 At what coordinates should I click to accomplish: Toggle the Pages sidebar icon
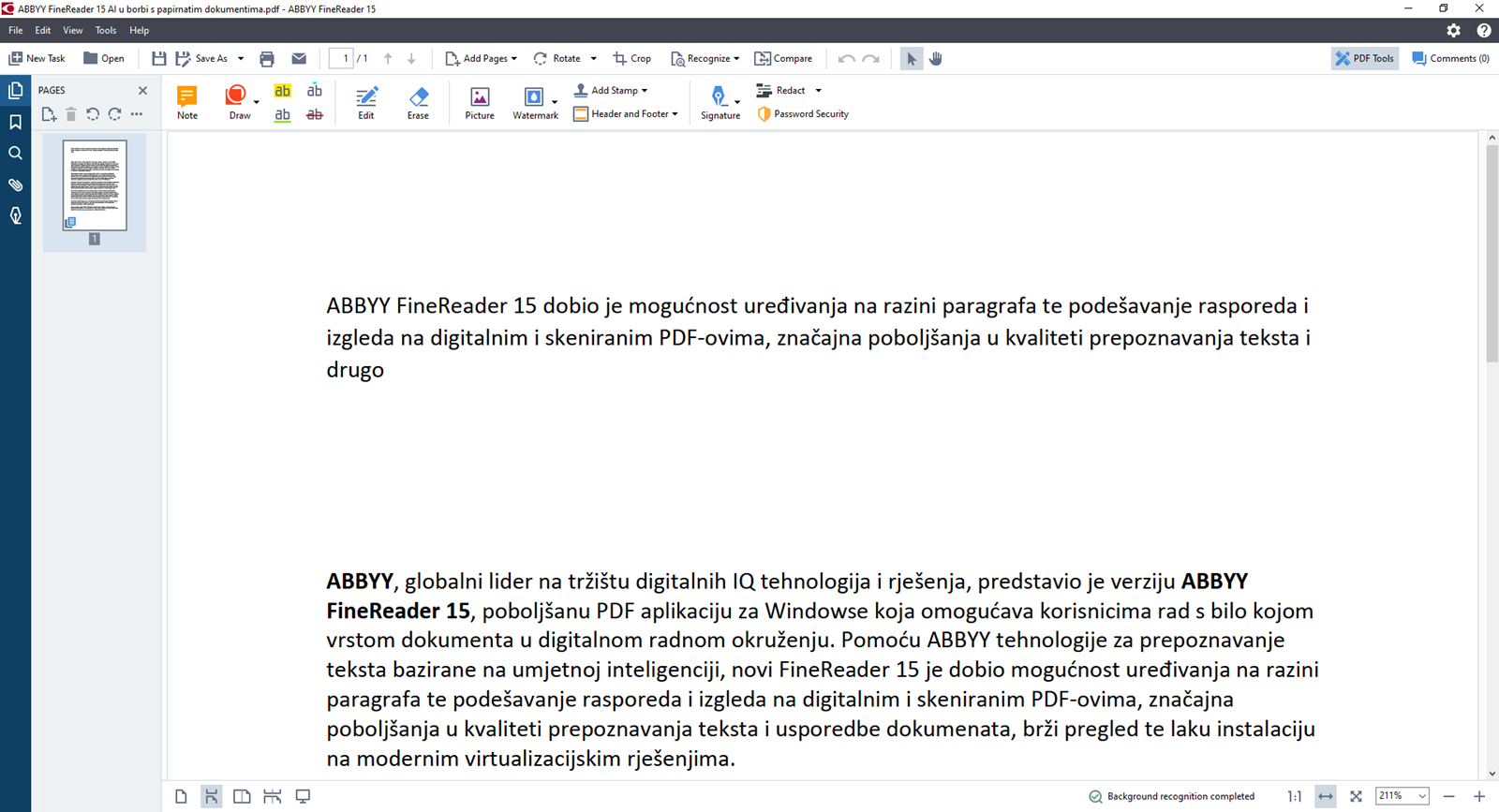15,90
